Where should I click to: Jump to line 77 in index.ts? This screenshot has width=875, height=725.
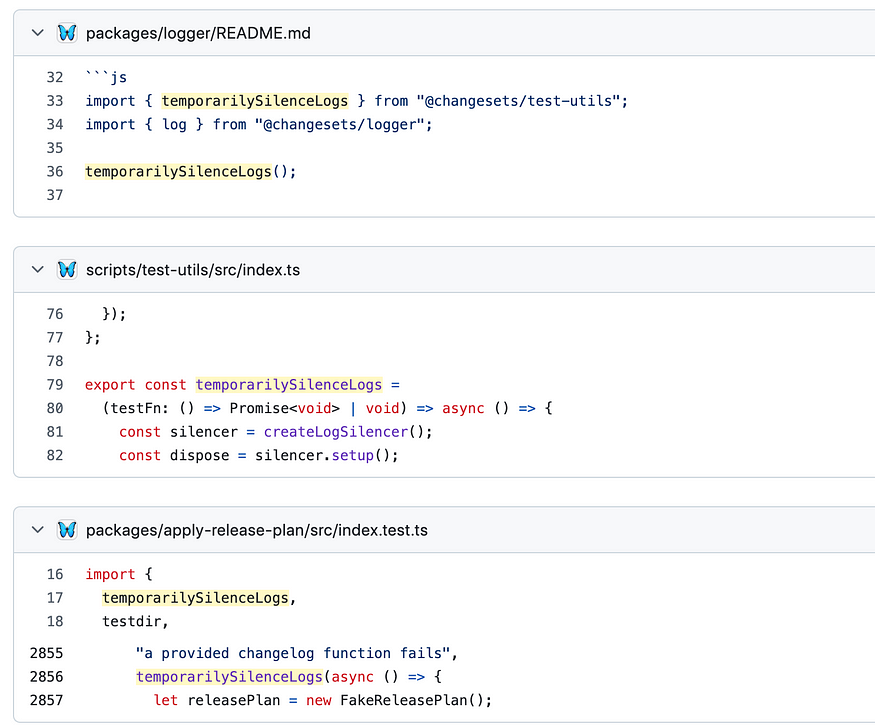pyautogui.click(x=55, y=337)
